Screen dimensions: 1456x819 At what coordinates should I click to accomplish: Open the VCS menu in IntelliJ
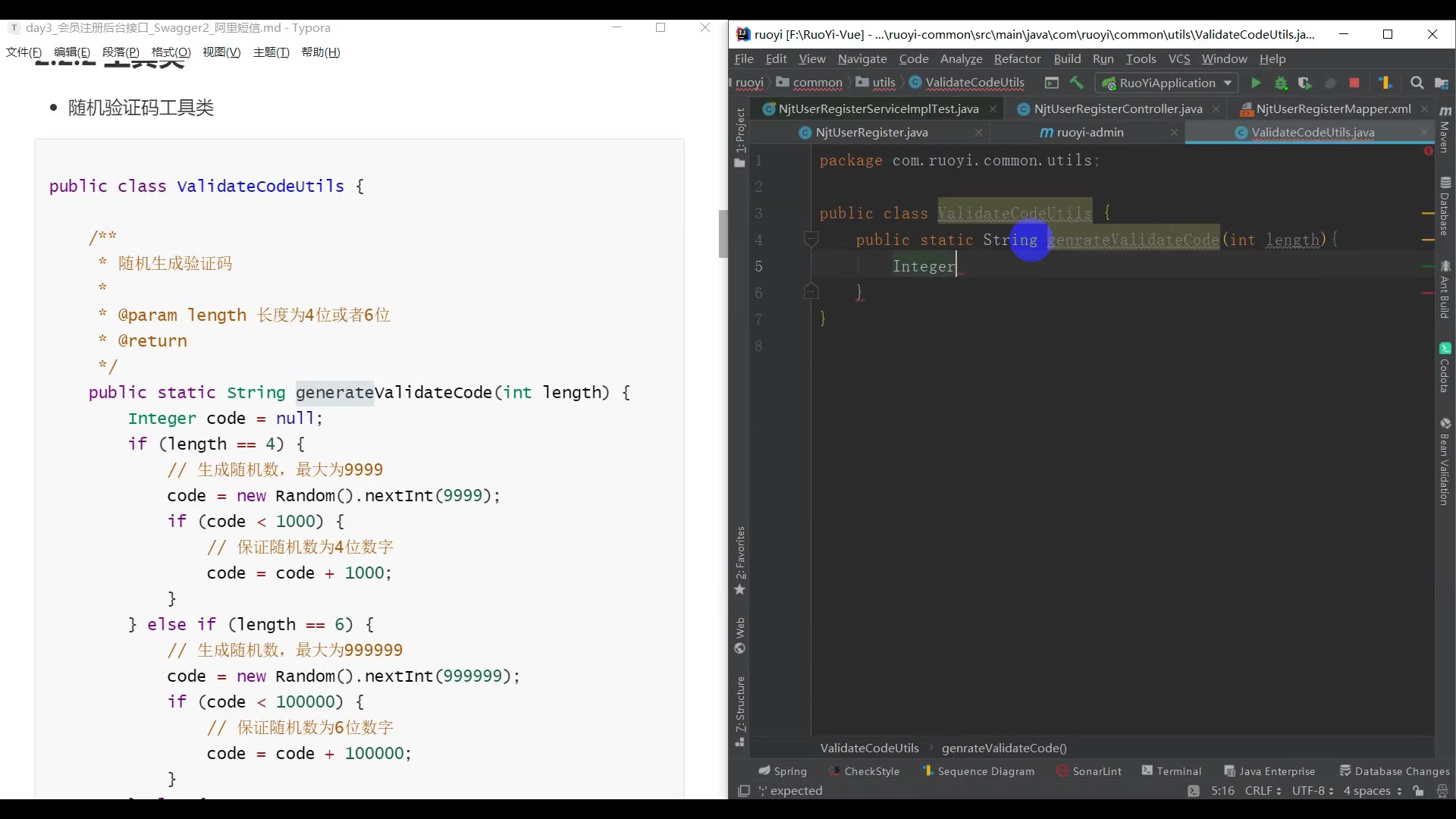1179,59
